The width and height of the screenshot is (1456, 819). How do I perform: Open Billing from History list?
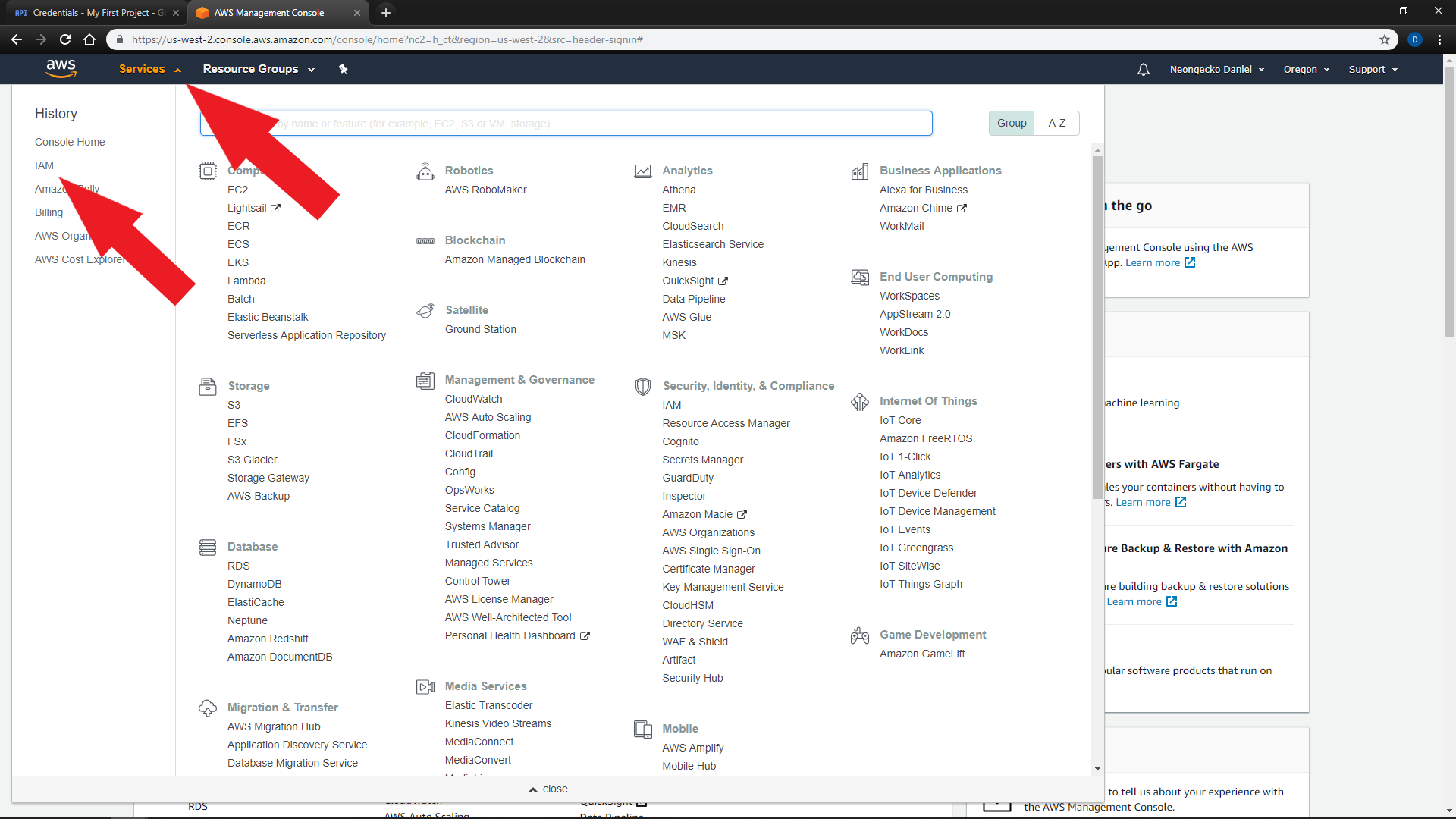[49, 212]
